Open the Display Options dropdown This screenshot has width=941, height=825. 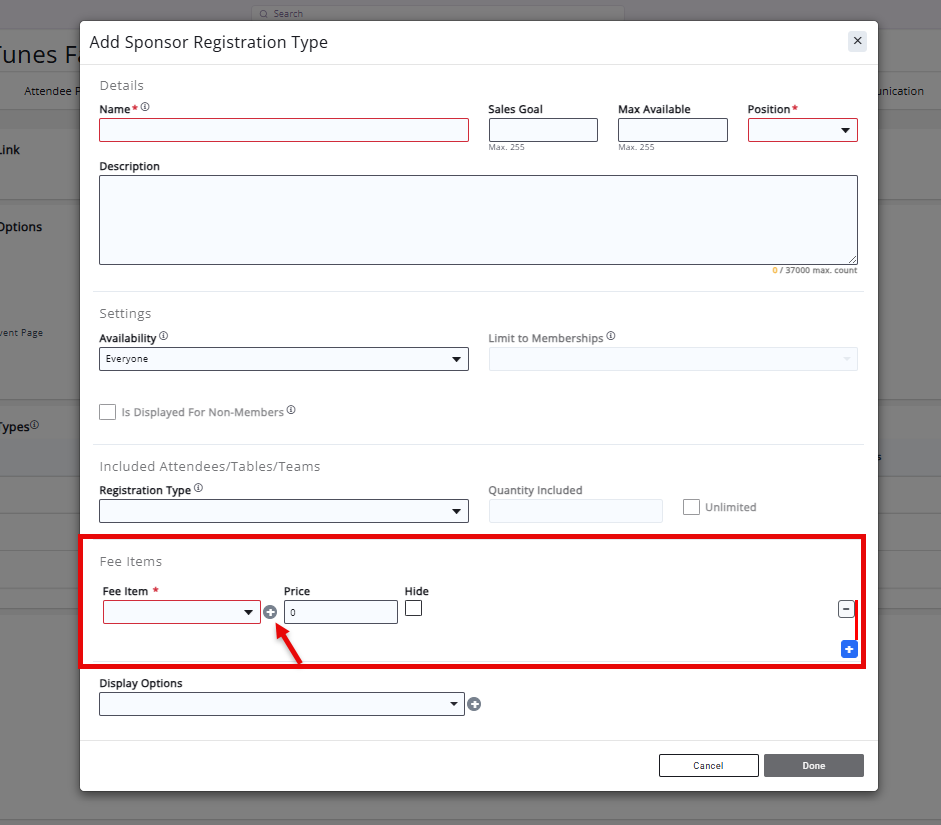click(x=282, y=704)
